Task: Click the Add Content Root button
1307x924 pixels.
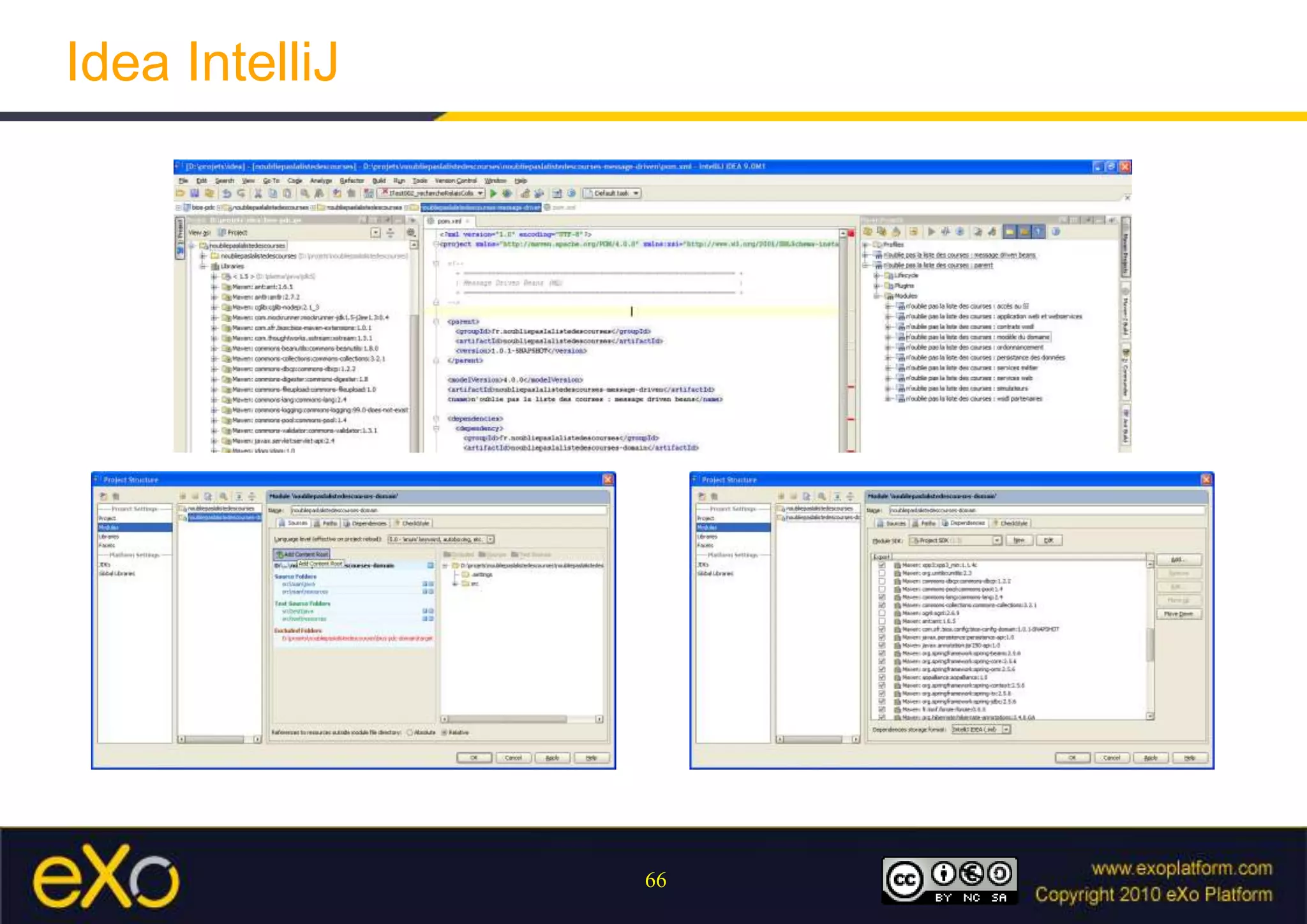Action: click(302, 554)
